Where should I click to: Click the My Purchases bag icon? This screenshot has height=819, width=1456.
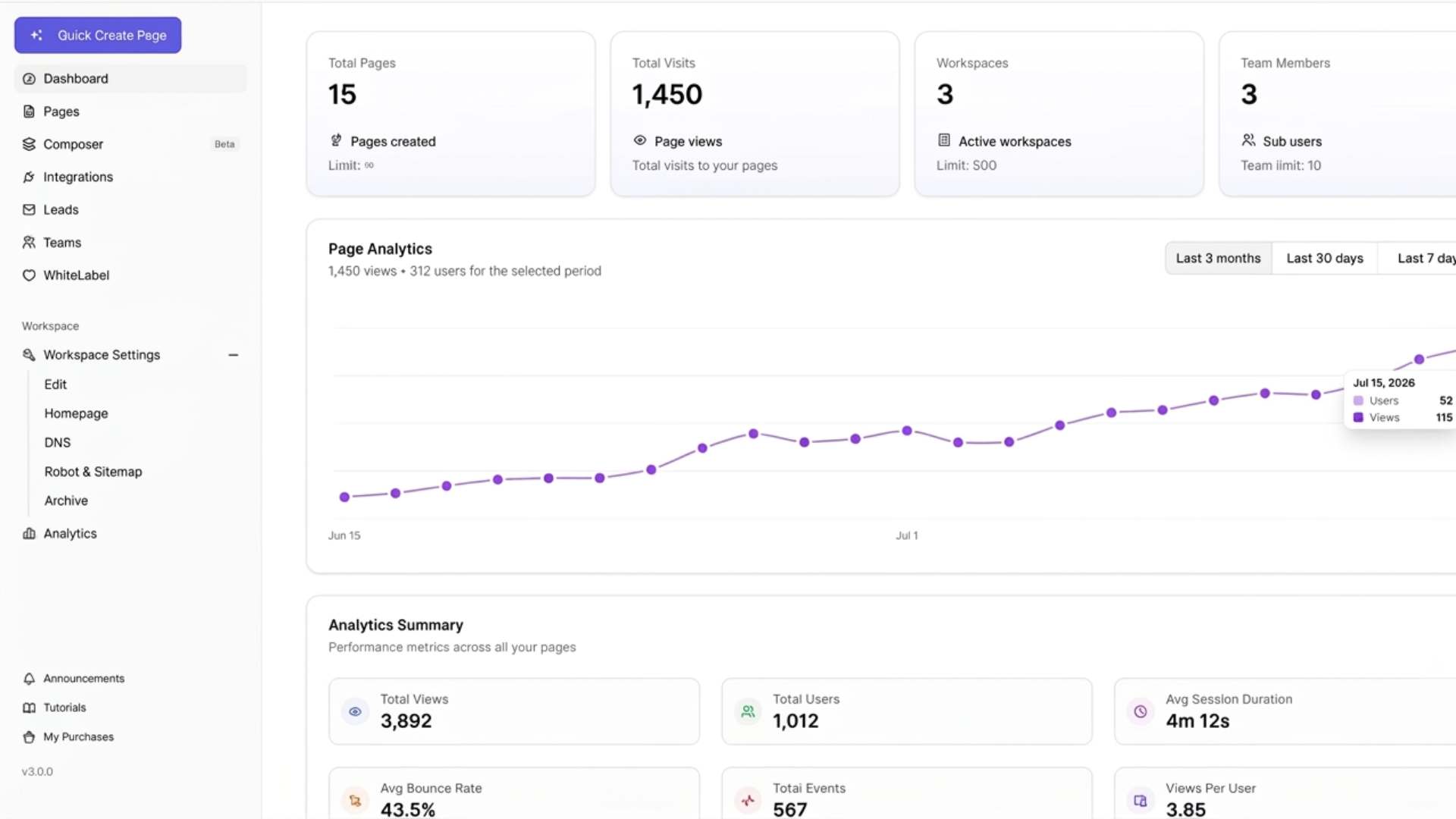[x=29, y=737]
